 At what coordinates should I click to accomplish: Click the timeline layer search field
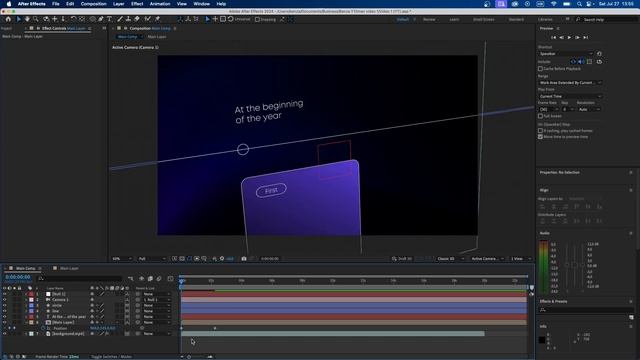tap(80, 278)
